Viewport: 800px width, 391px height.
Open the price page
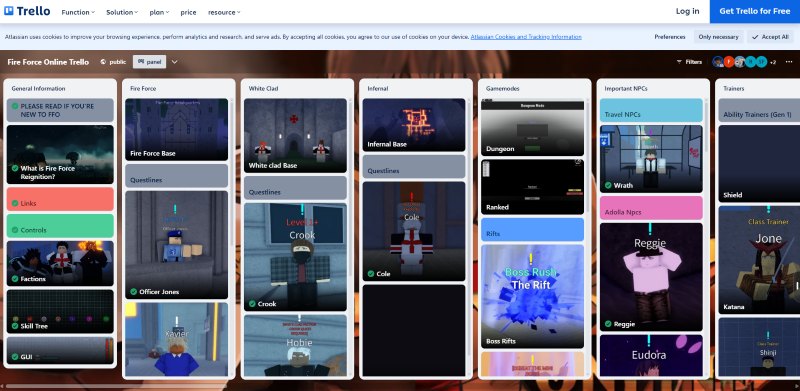tap(188, 12)
